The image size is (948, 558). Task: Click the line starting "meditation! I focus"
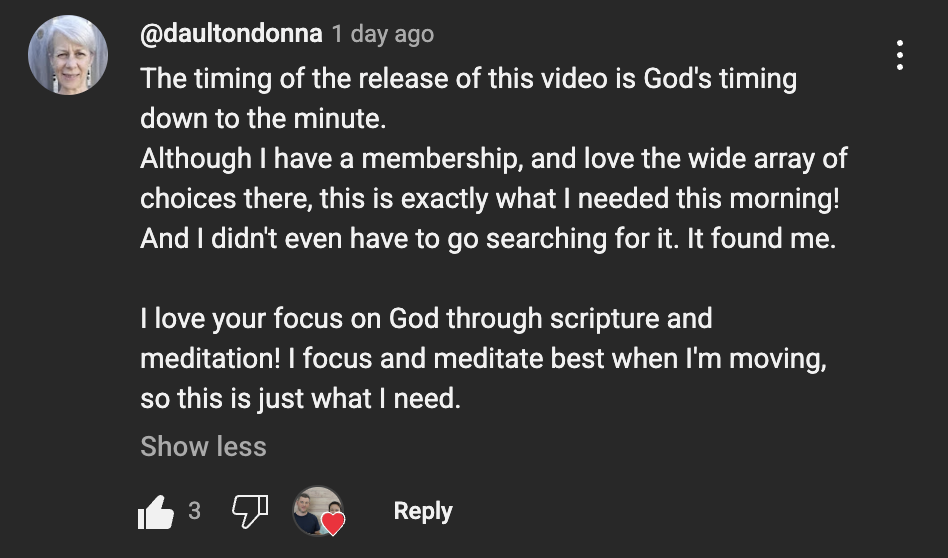[483, 359]
